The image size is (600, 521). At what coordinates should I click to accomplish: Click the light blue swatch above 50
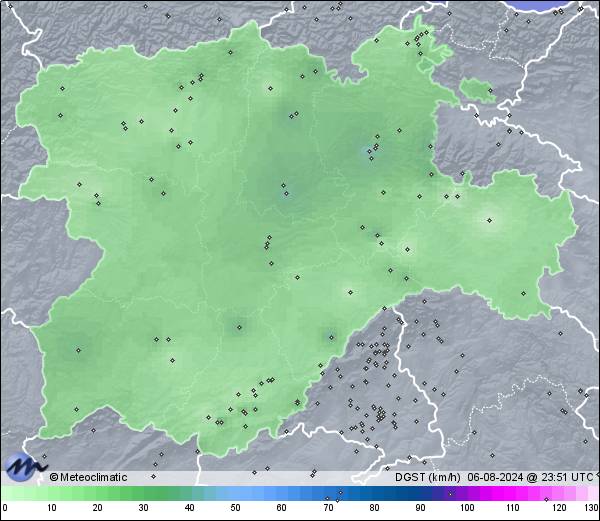tap(235, 493)
